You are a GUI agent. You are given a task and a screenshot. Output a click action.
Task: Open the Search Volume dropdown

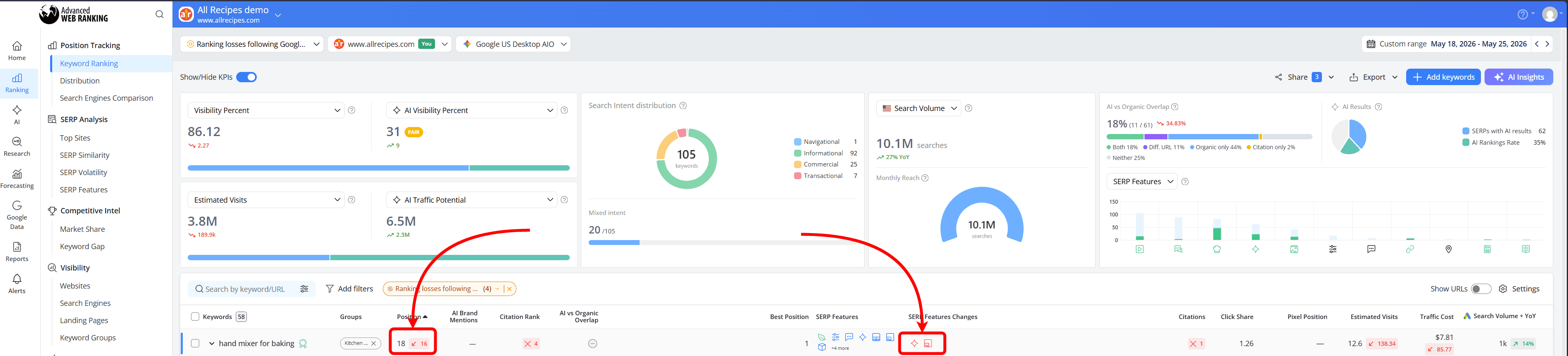tap(919, 109)
